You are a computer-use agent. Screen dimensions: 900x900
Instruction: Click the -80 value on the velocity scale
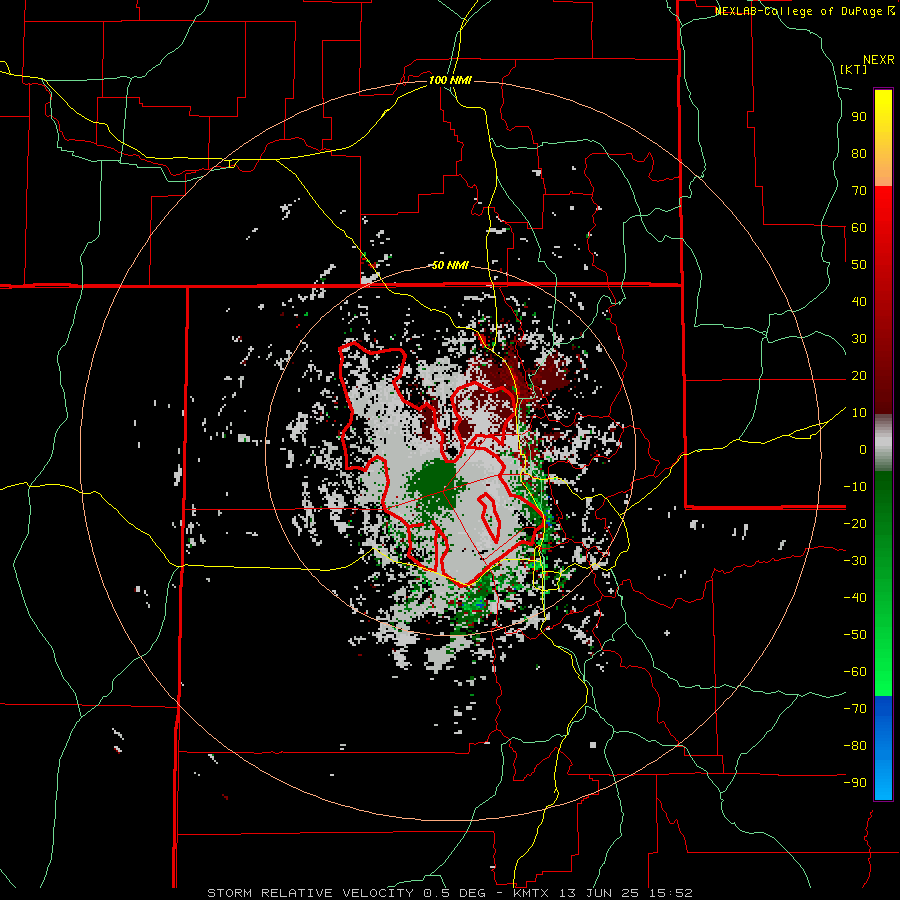click(x=855, y=746)
